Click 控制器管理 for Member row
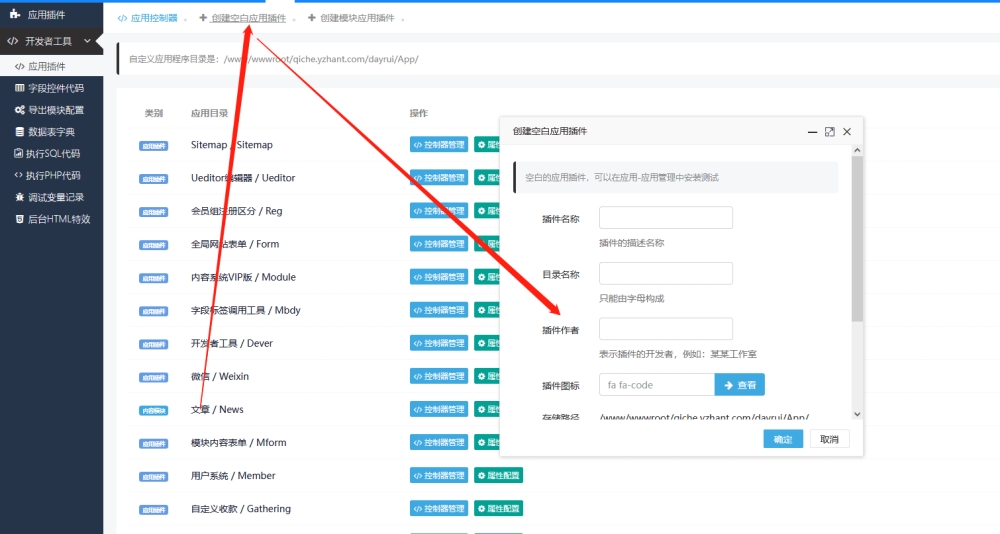This screenshot has width=1000, height=534. pos(439,475)
